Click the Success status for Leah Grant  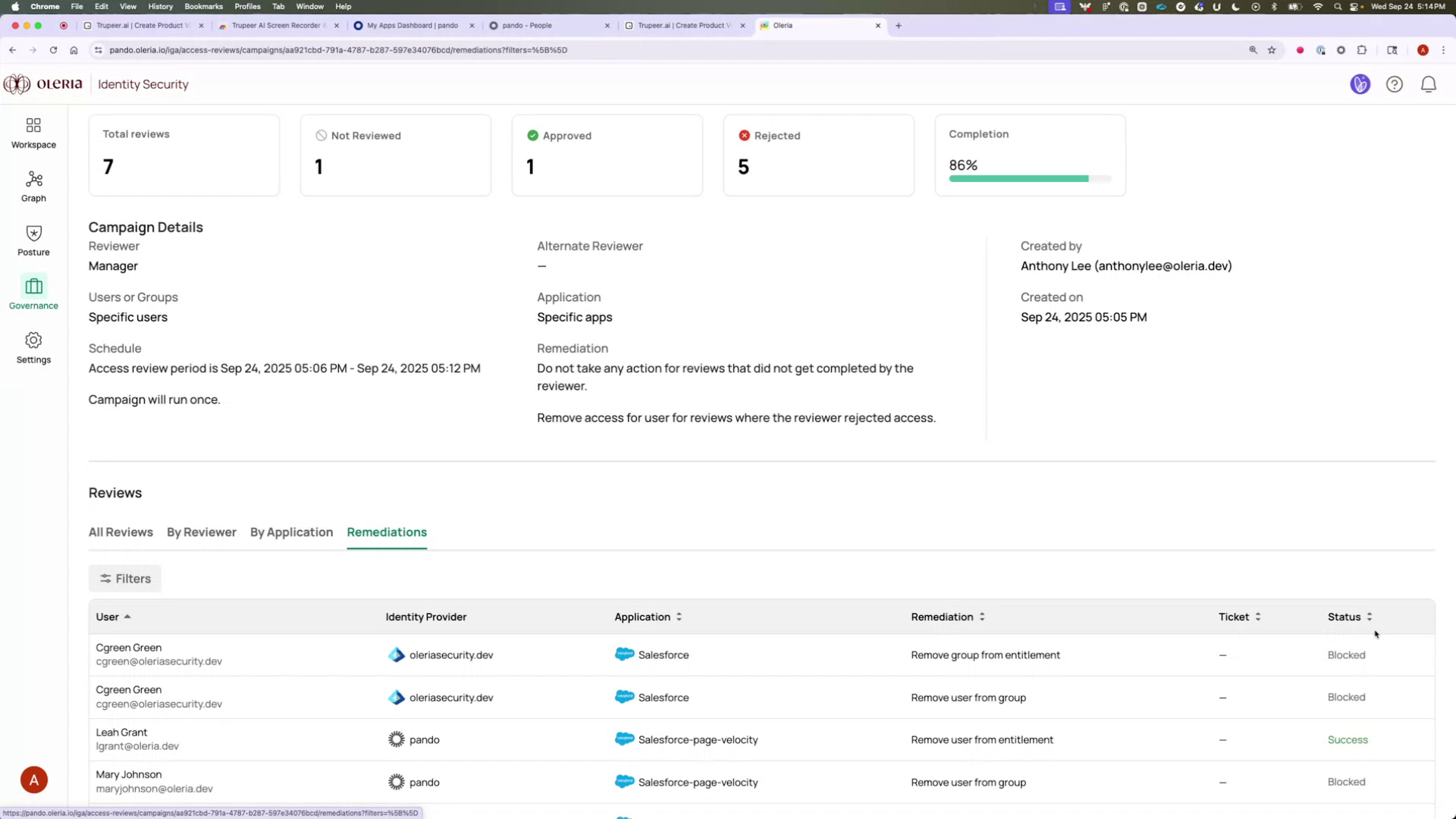point(1348,739)
